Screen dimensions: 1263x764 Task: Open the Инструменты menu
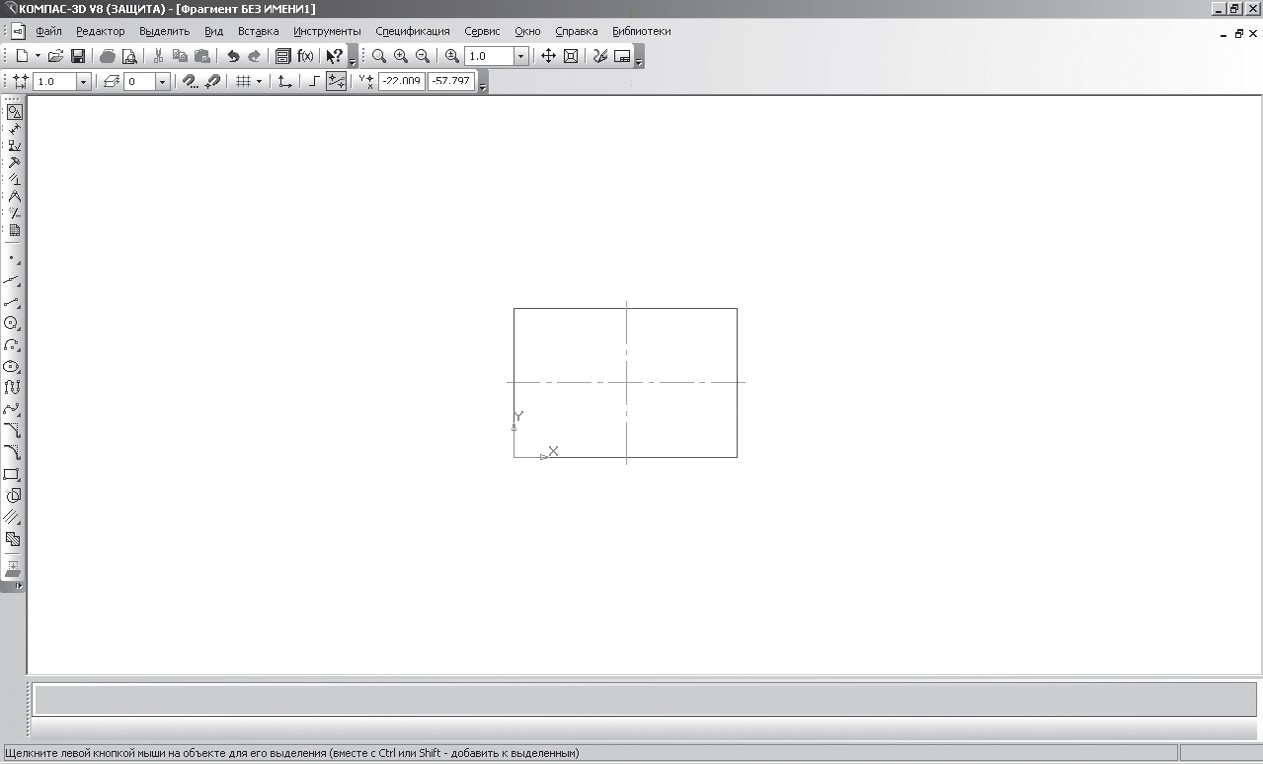pyautogui.click(x=327, y=31)
